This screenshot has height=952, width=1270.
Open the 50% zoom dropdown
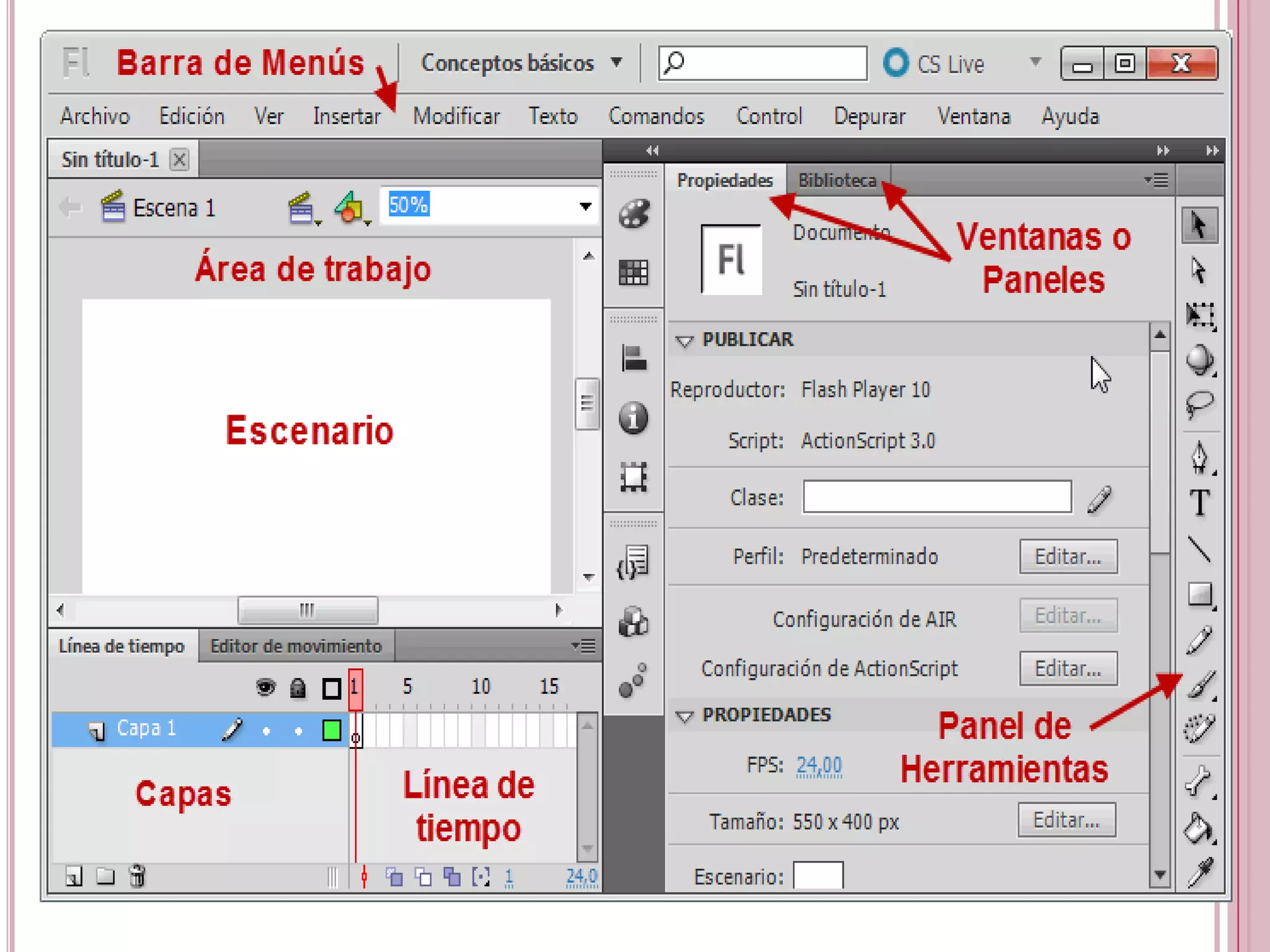click(x=585, y=206)
